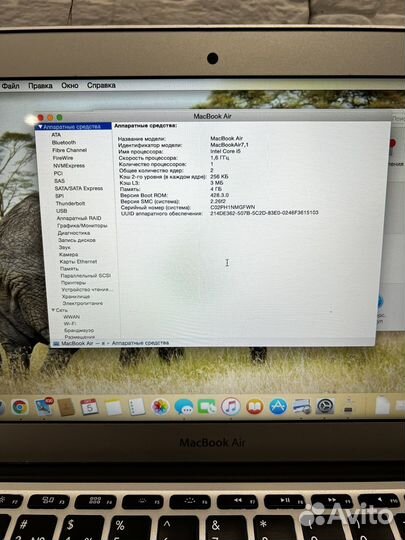Screen dimensions: 405x540
Task: Open the Окно menu
Action: coord(70,85)
